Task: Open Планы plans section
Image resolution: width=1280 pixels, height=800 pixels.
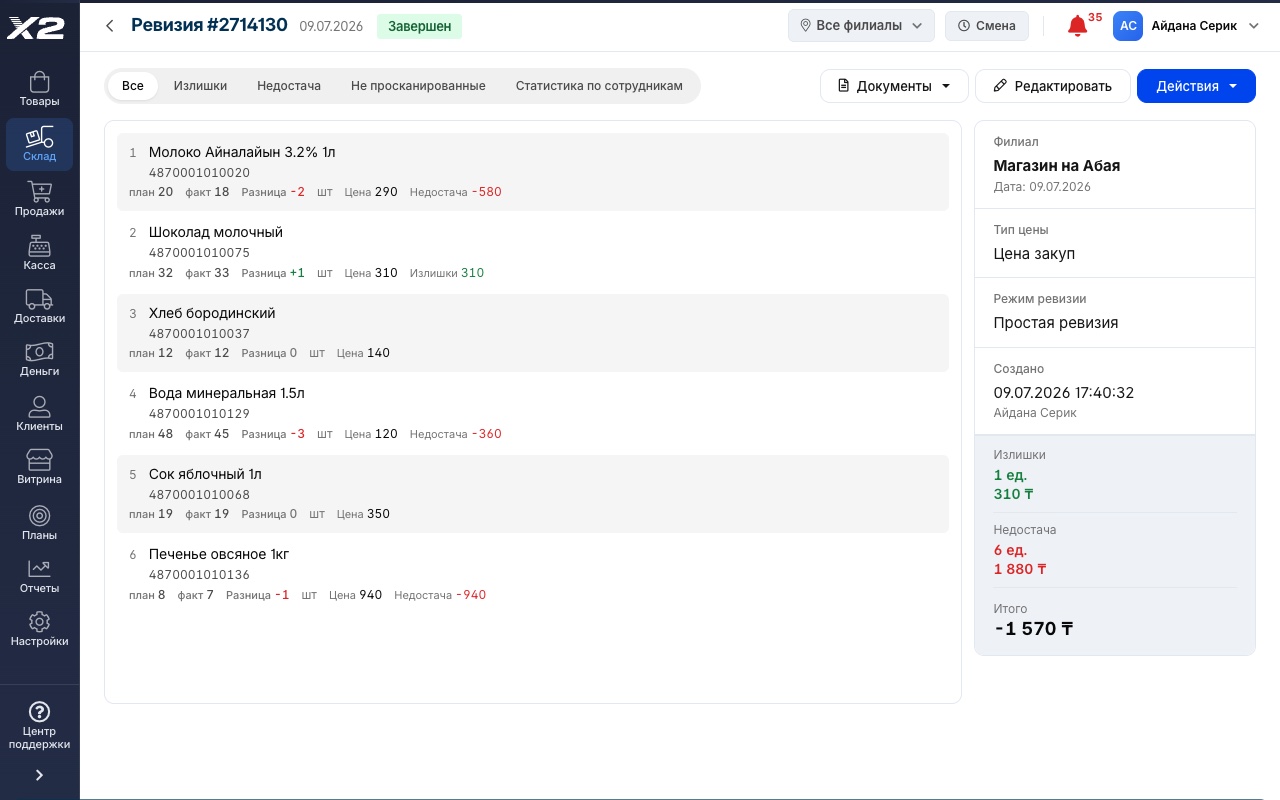Action: pyautogui.click(x=39, y=522)
